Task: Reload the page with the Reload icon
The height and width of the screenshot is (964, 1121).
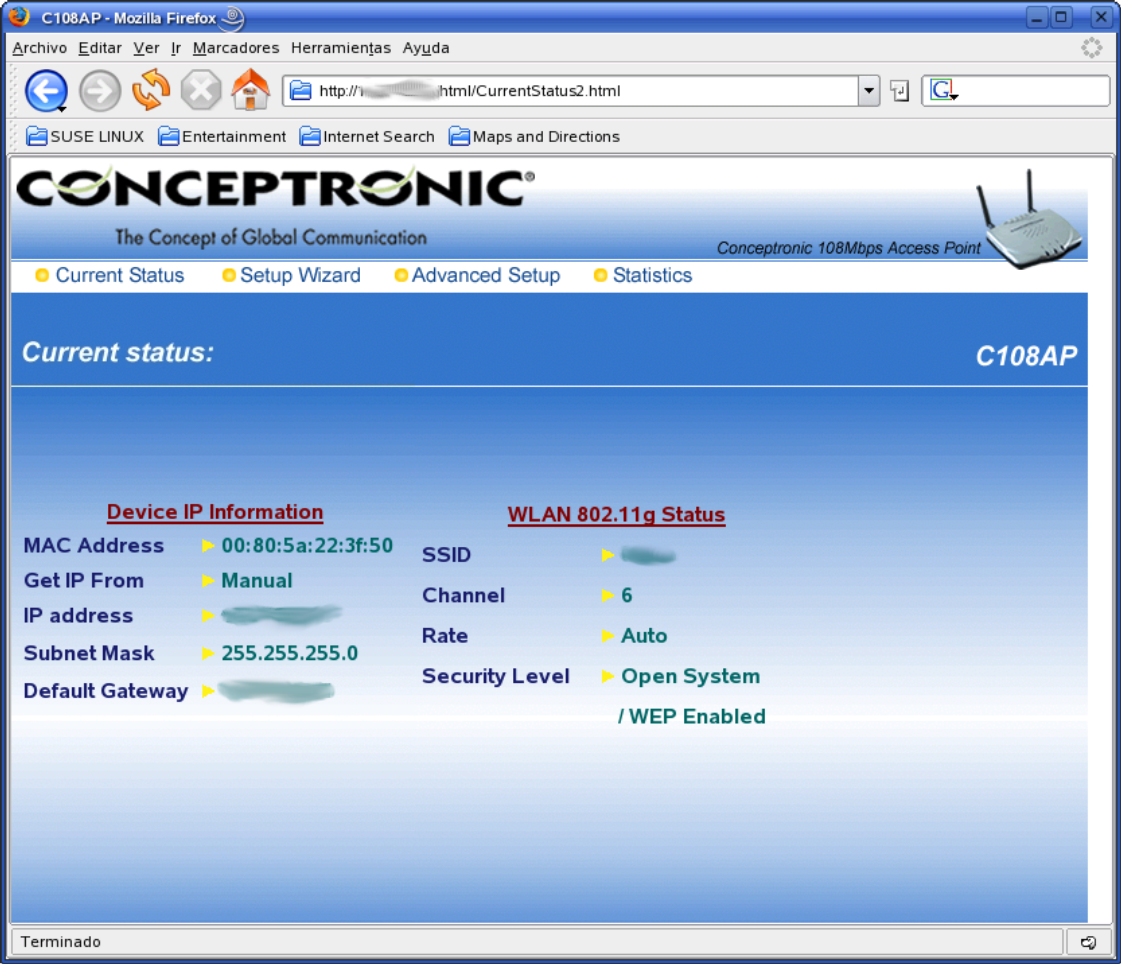Action: coord(150,90)
